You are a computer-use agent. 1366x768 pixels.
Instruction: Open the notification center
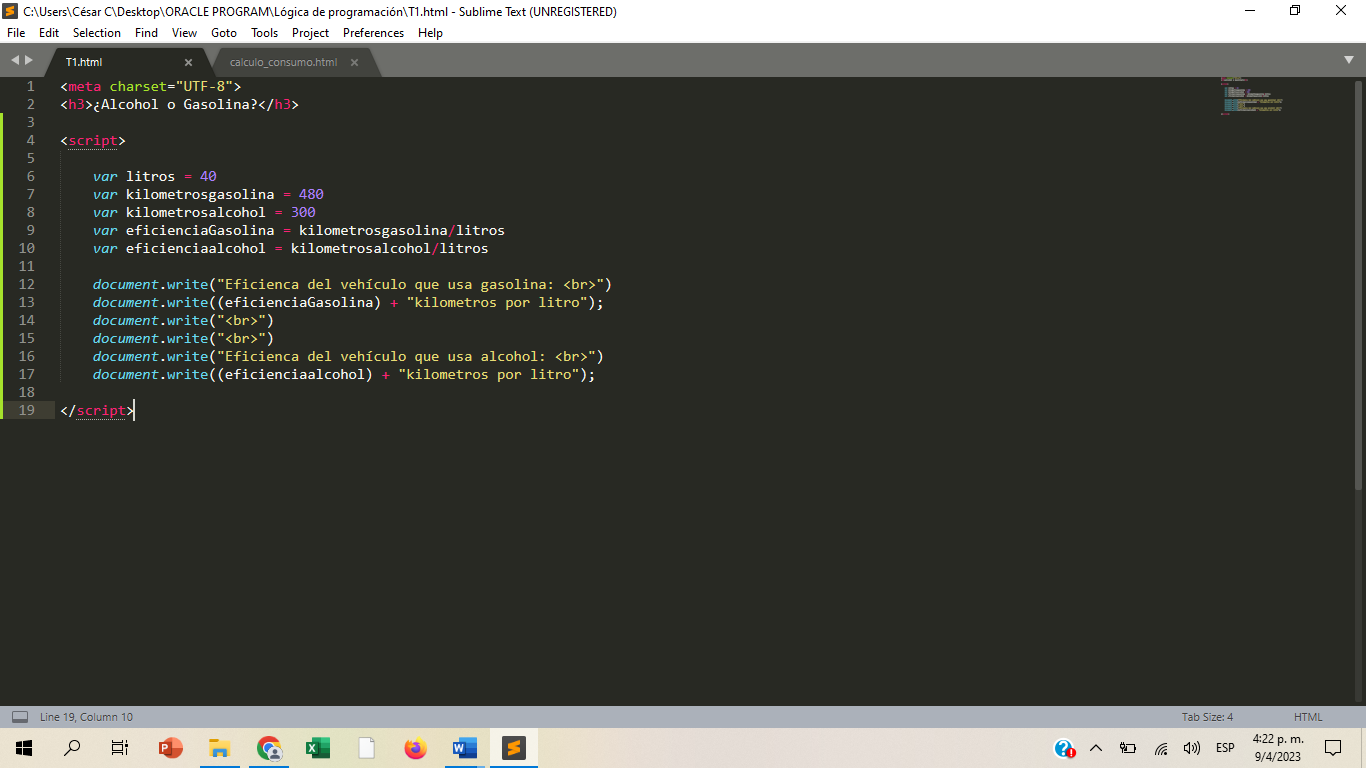(1333, 748)
